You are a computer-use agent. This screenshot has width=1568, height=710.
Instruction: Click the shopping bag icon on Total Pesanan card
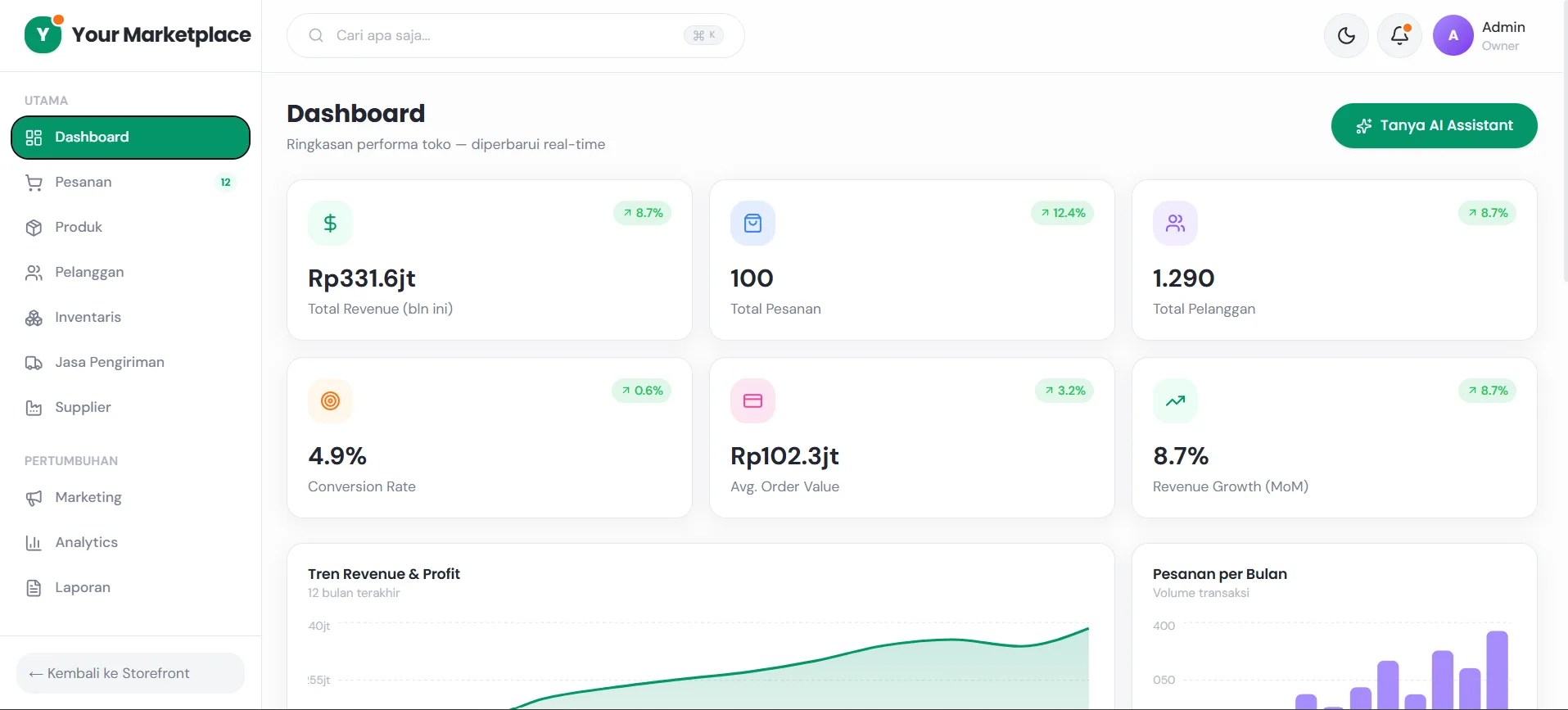[752, 223]
